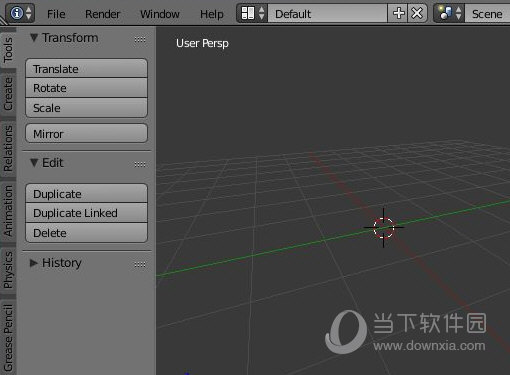Open the Render menu
510x375 pixels.
point(102,14)
